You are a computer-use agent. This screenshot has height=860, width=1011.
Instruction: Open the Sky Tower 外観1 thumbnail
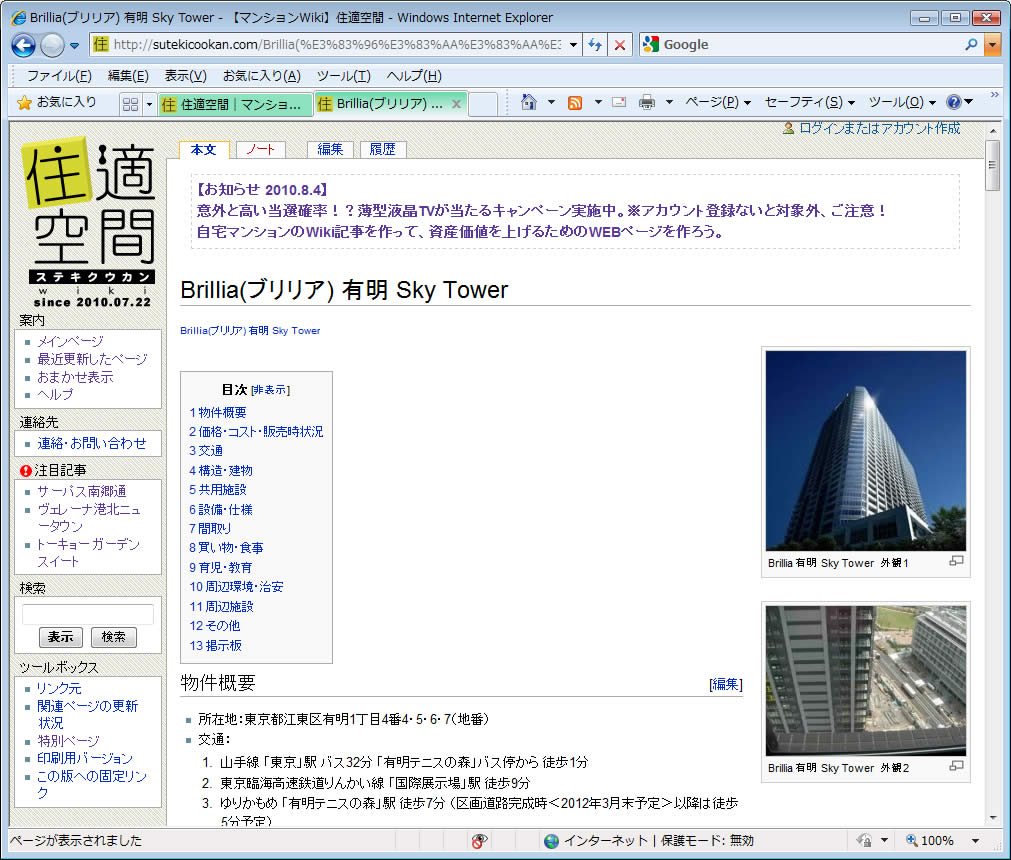pyautogui.click(x=865, y=450)
